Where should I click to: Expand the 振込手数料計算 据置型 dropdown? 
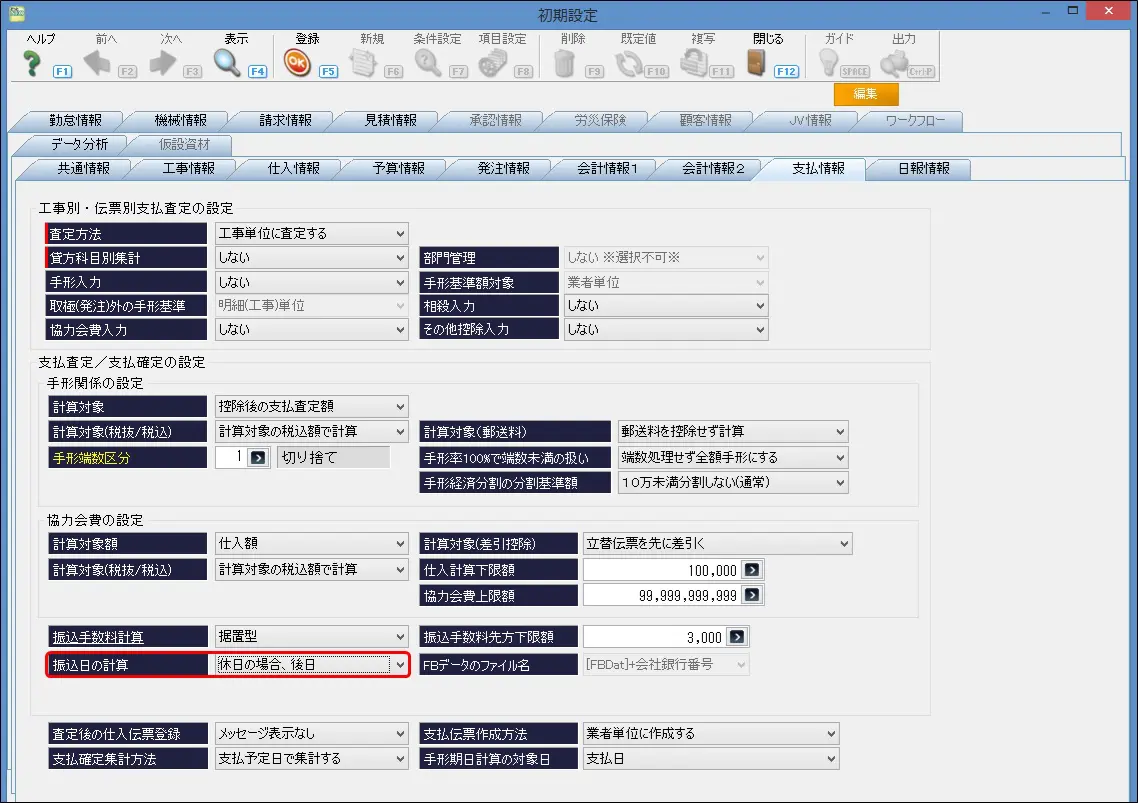click(400, 637)
